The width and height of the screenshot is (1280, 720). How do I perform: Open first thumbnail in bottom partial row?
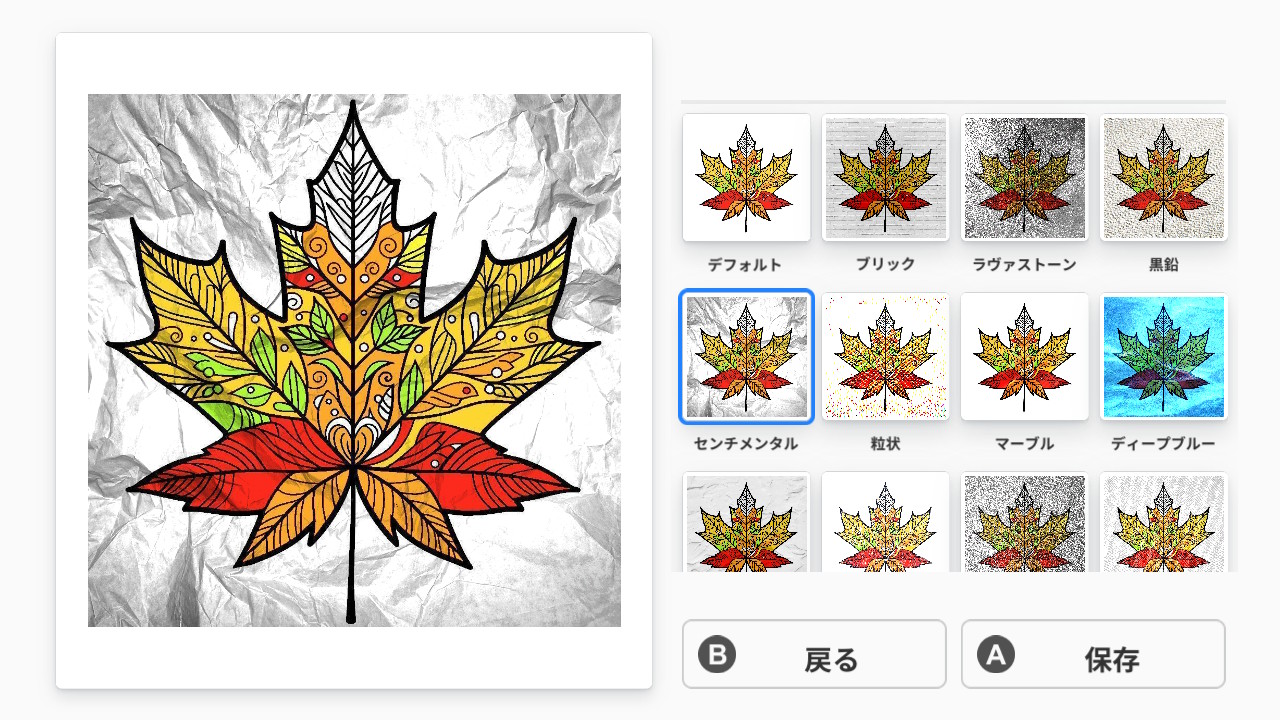point(746,522)
